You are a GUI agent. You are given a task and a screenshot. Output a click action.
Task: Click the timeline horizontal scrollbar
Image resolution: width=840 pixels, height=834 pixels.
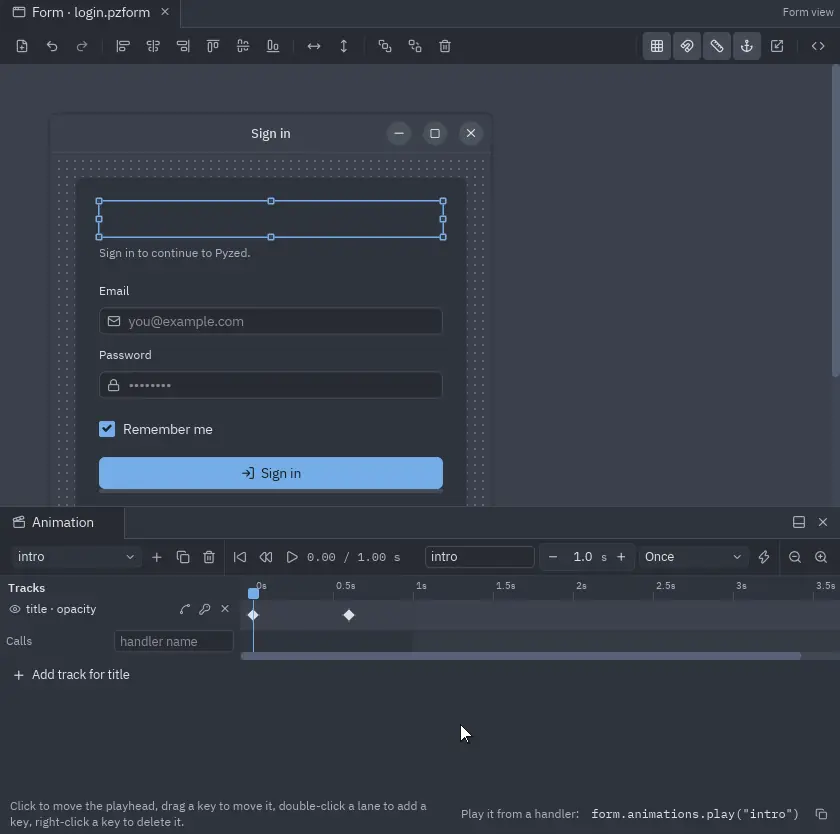[521, 656]
